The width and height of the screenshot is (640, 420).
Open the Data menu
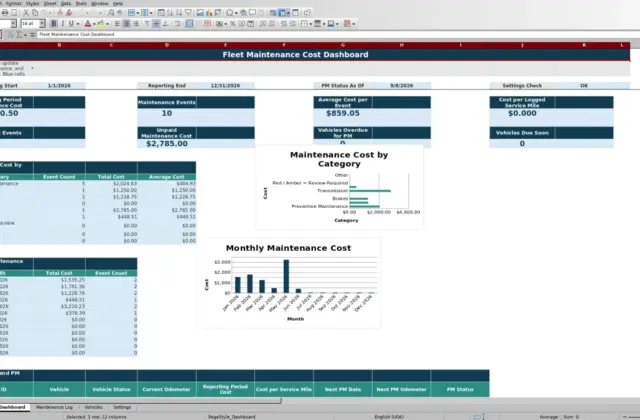point(66,3)
